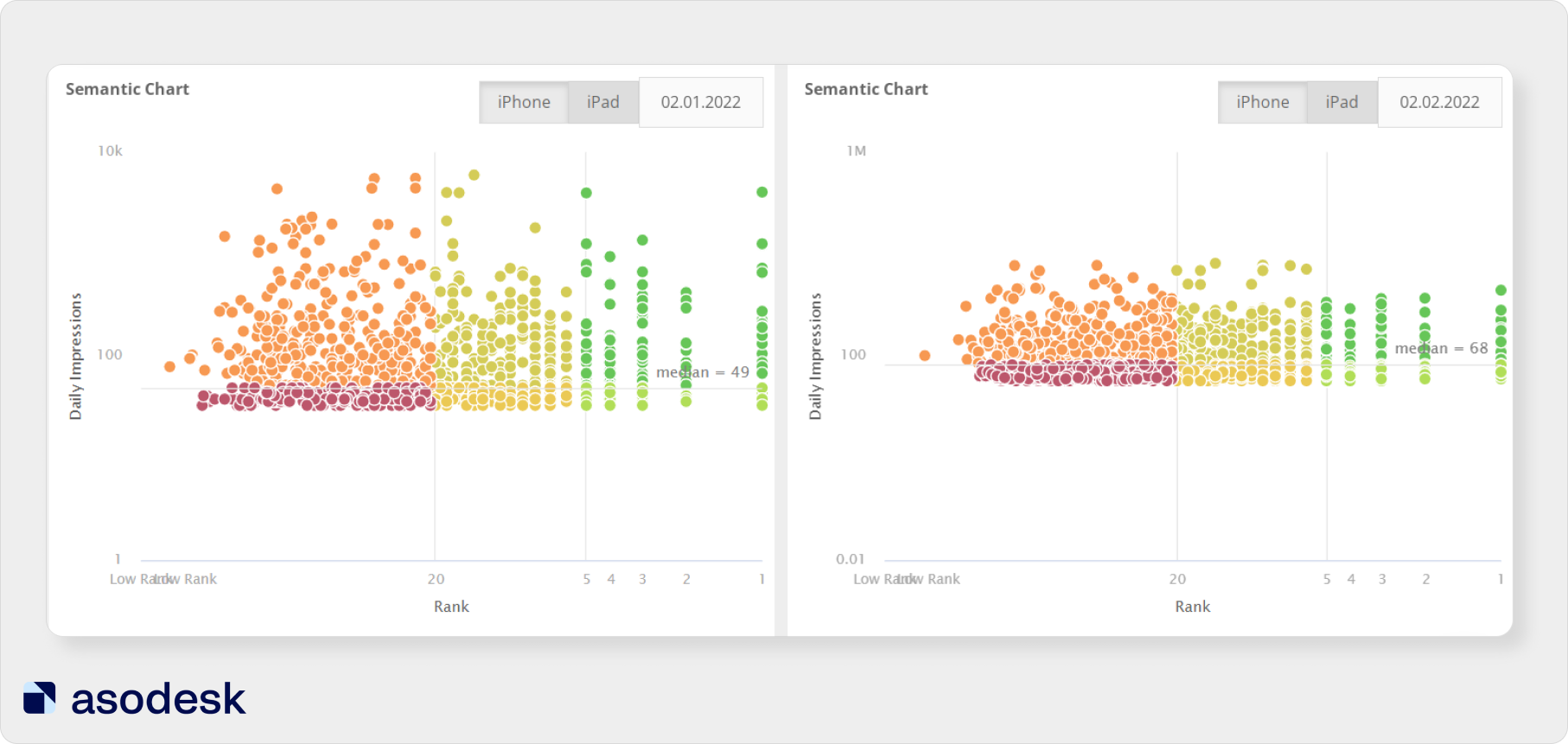Click rank tick "4" on the right chart
1568x744 pixels.
[x=1351, y=579]
